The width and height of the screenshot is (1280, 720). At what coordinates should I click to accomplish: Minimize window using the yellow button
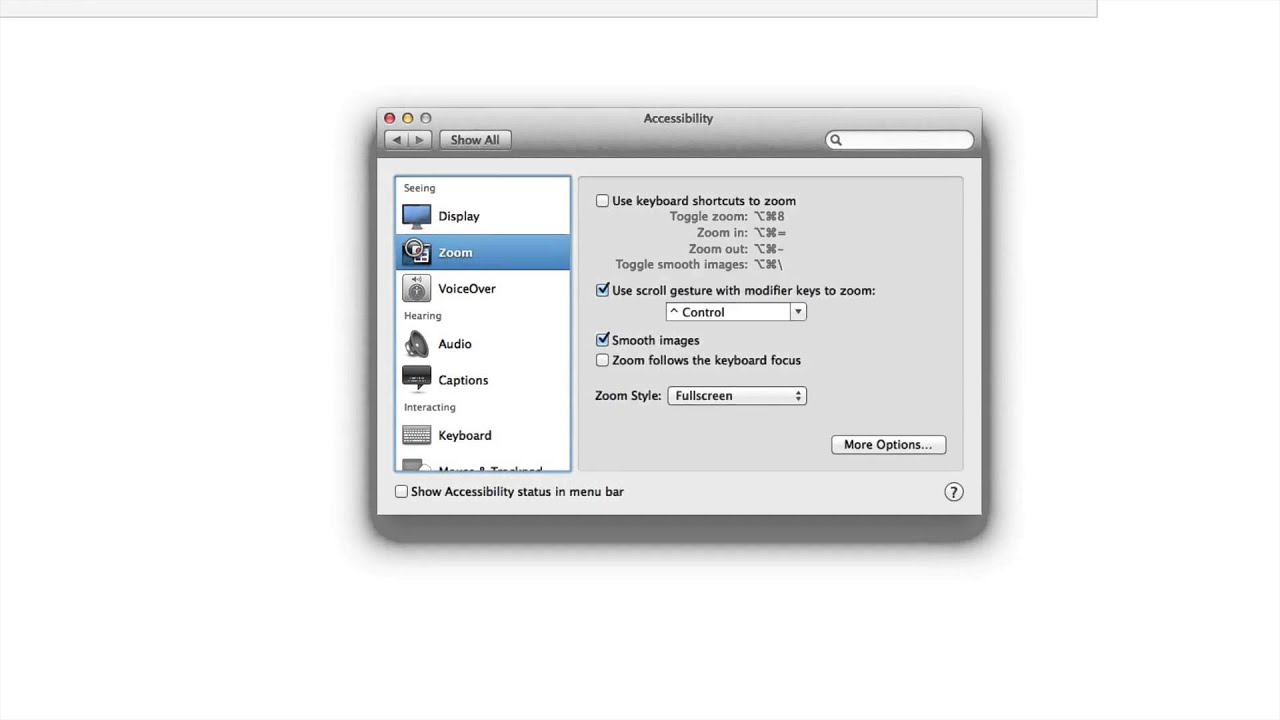407,118
